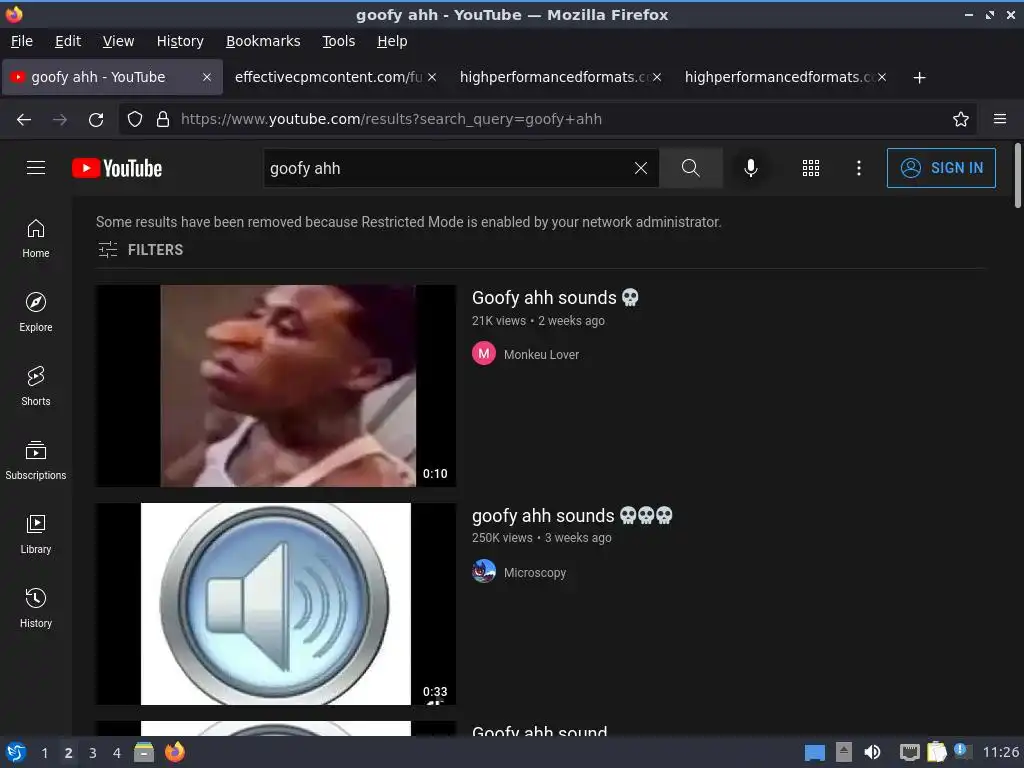
Task: Open the clipboard tray icon
Action: pyautogui.click(x=936, y=752)
